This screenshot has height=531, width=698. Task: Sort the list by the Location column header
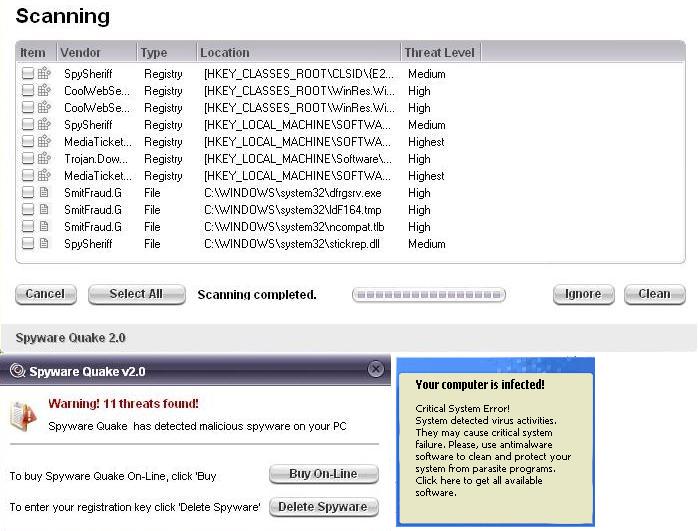click(x=299, y=52)
